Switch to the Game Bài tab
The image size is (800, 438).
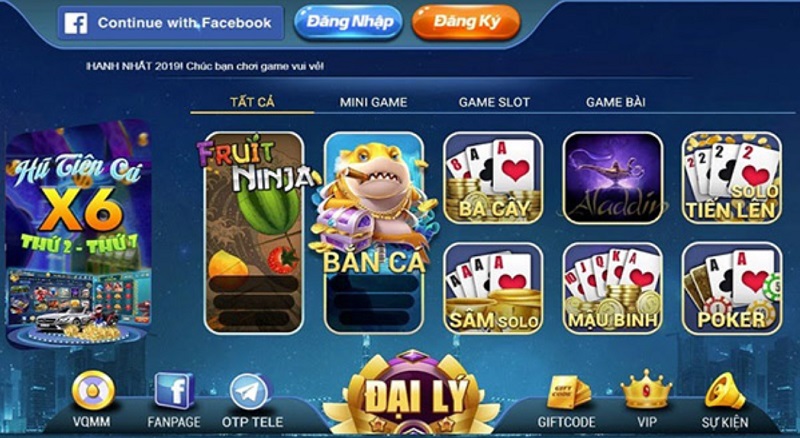pyautogui.click(x=615, y=102)
